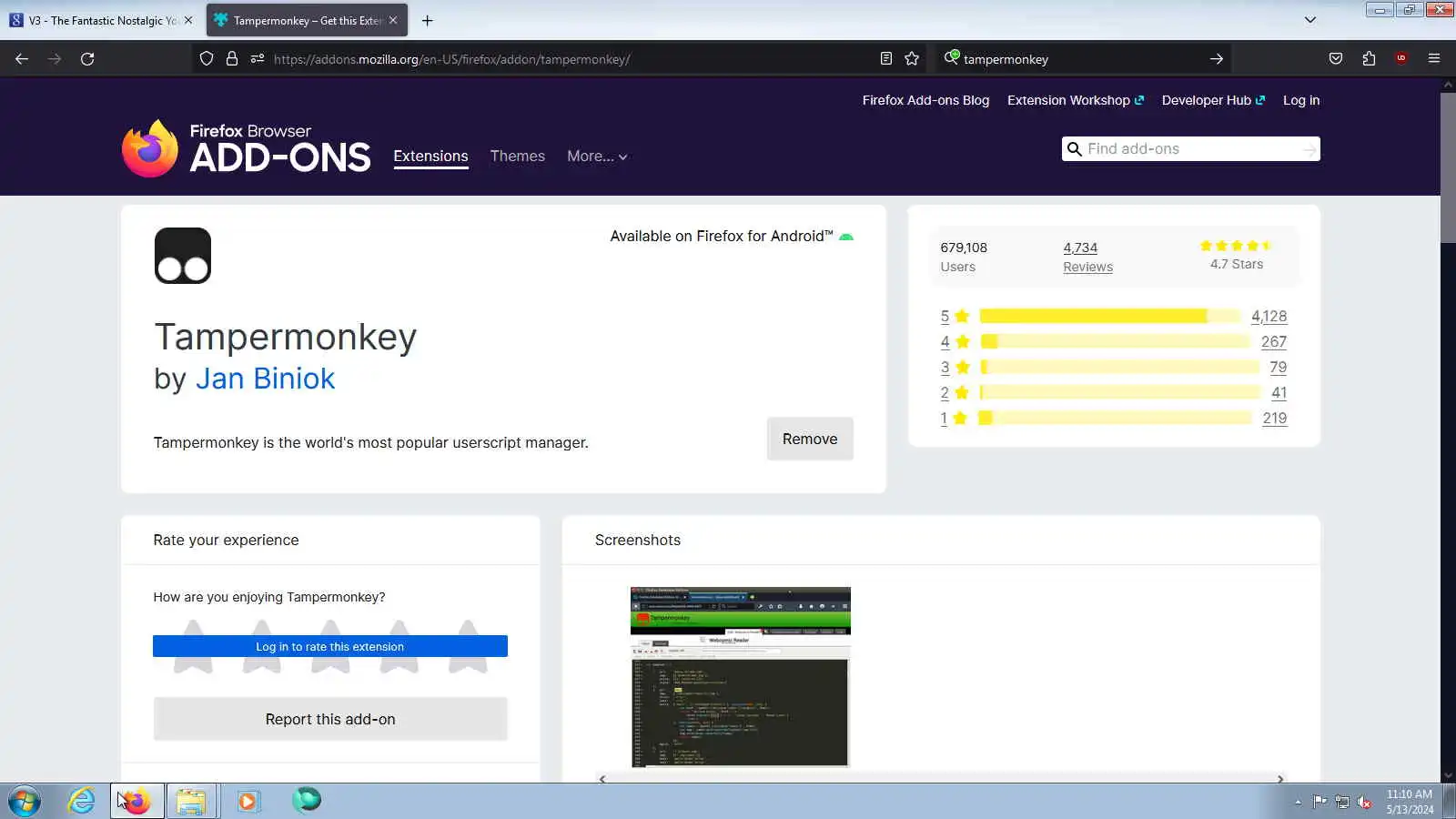Viewport: 1456px width, 819px height.
Task: Filter reviews by 4 stars
Action: [x=955, y=342]
